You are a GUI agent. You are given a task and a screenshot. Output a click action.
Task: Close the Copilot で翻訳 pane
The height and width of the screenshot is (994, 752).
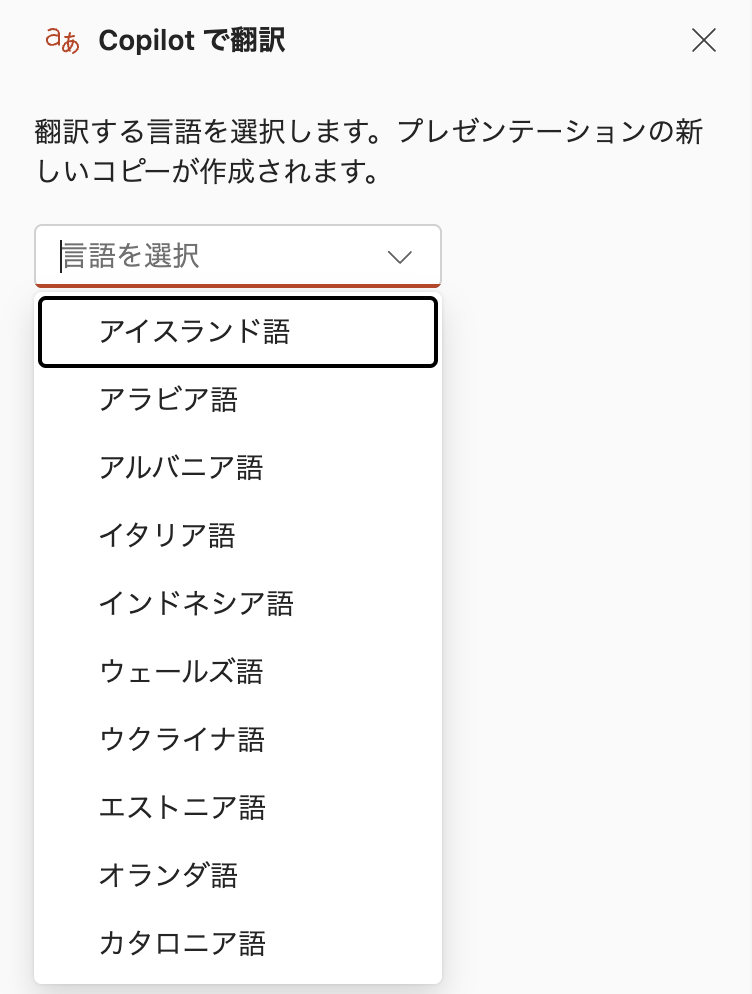[704, 40]
